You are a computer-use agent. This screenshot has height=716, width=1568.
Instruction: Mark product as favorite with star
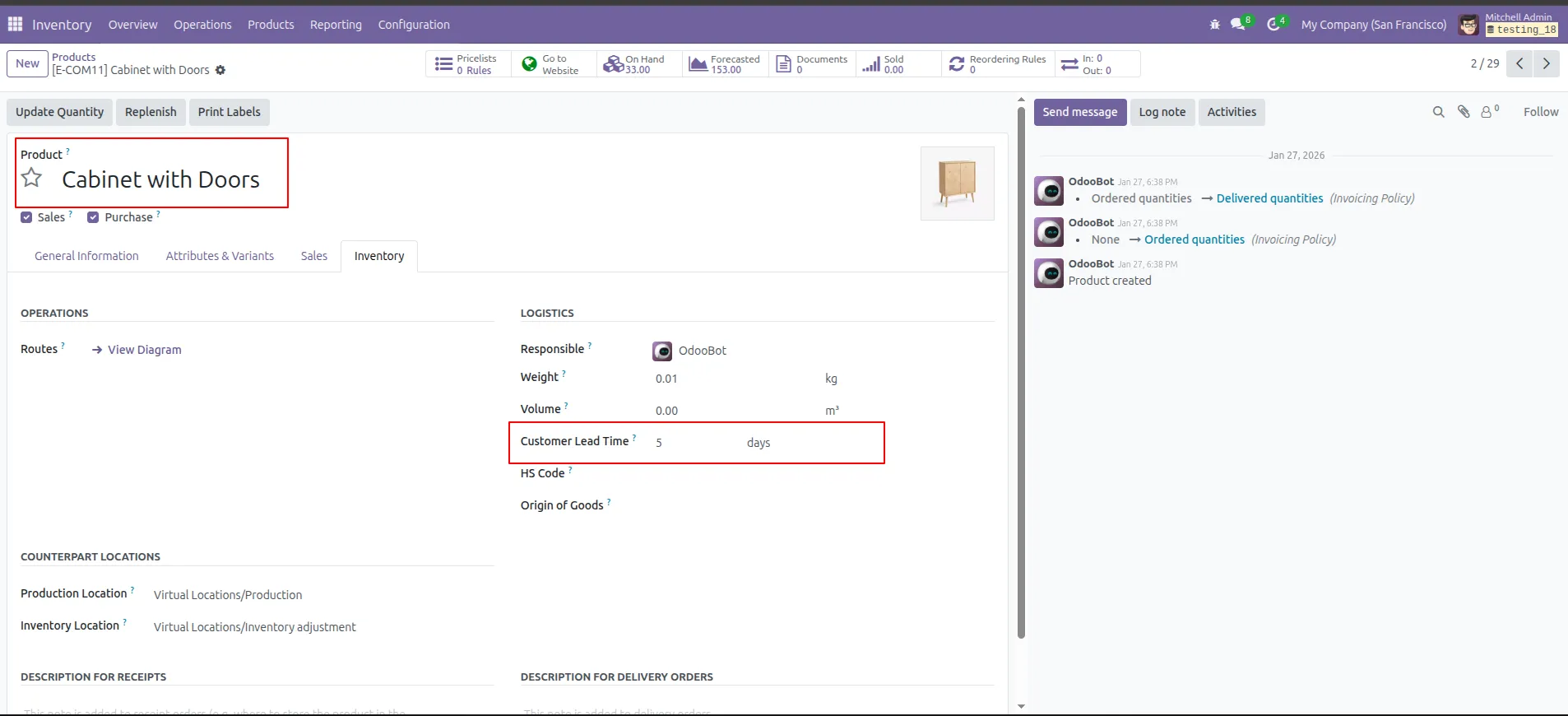31,178
